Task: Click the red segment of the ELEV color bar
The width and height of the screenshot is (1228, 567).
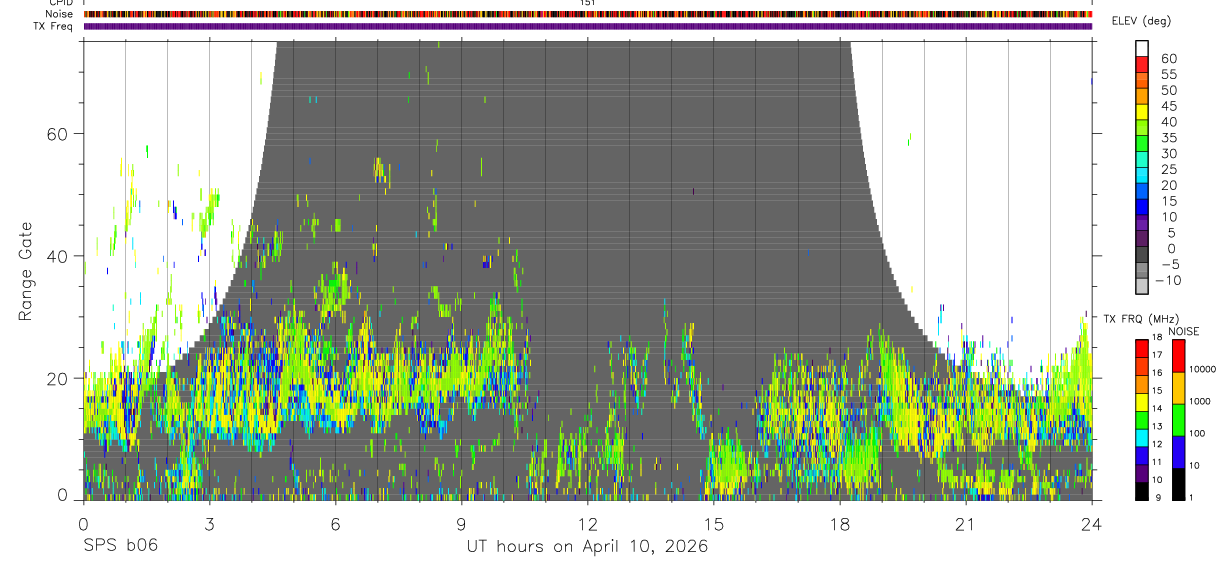Action: pyautogui.click(x=1142, y=63)
